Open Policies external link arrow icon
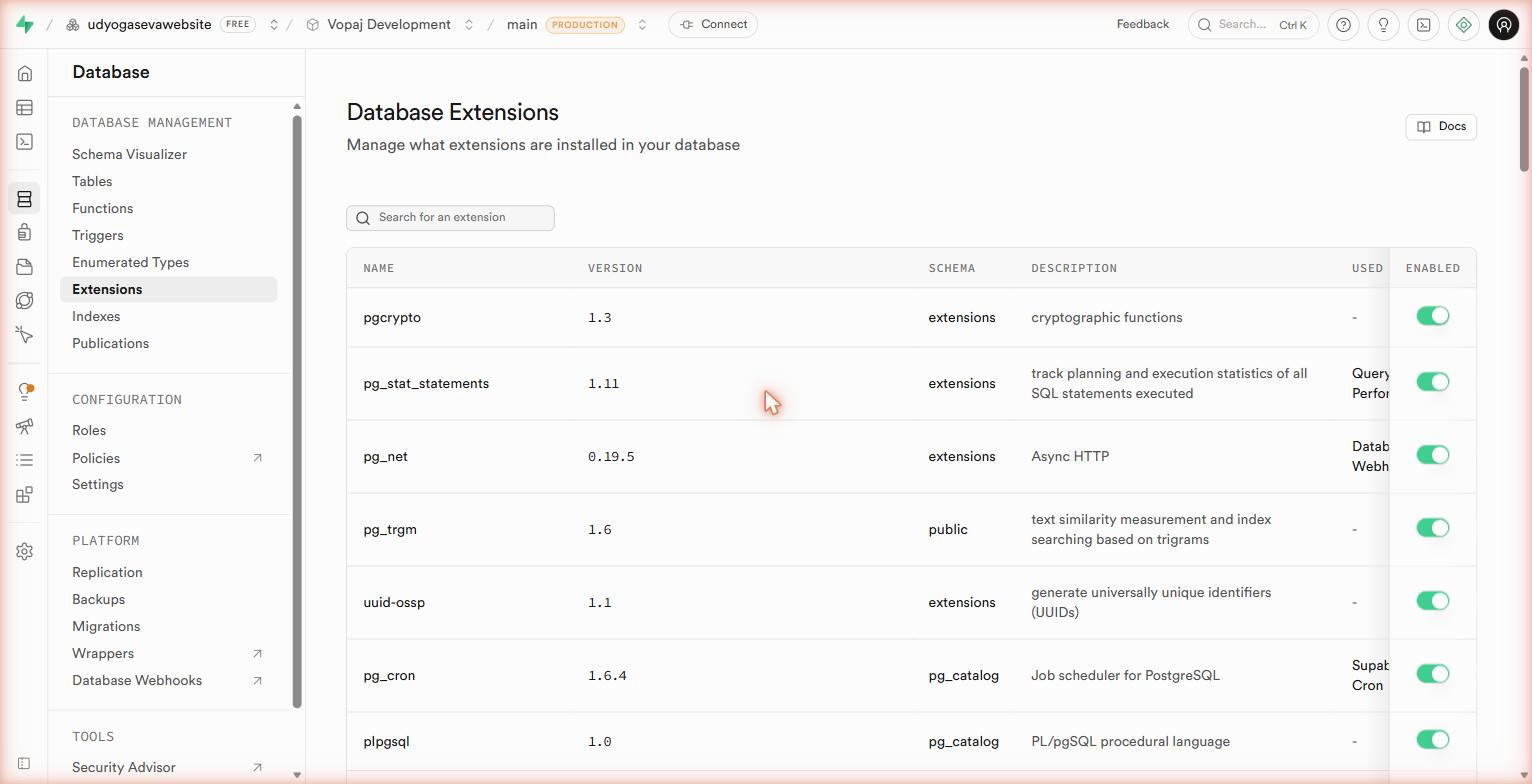Image resolution: width=1532 pixels, height=784 pixels. click(257, 458)
